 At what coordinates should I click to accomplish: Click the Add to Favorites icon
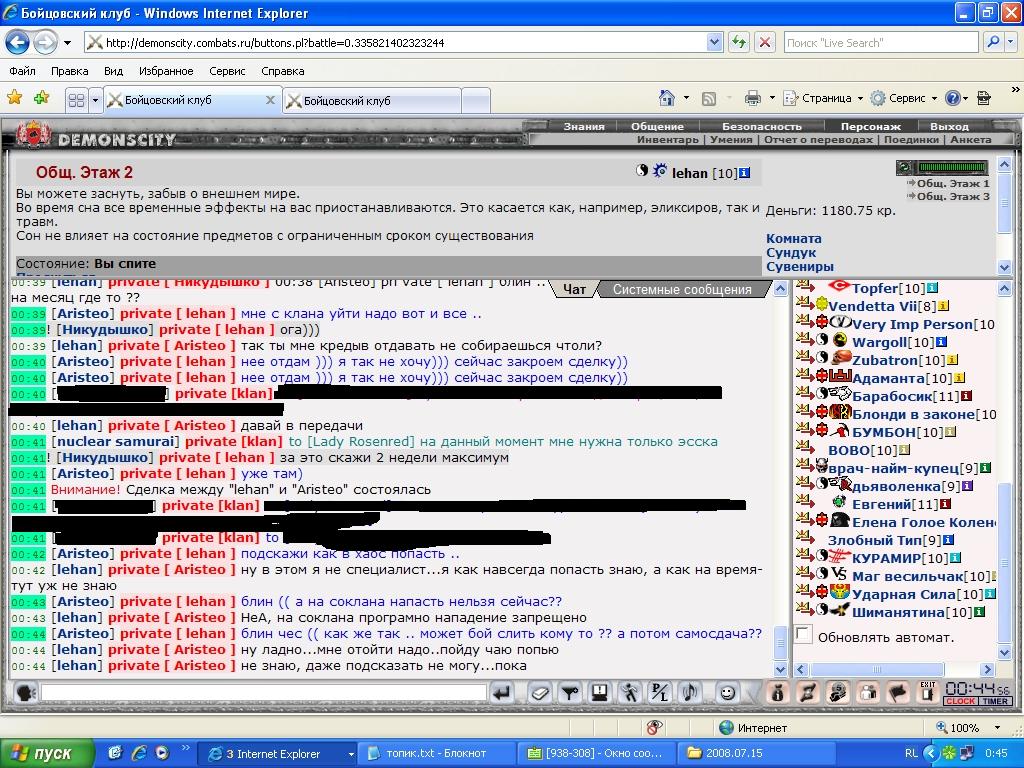42,99
